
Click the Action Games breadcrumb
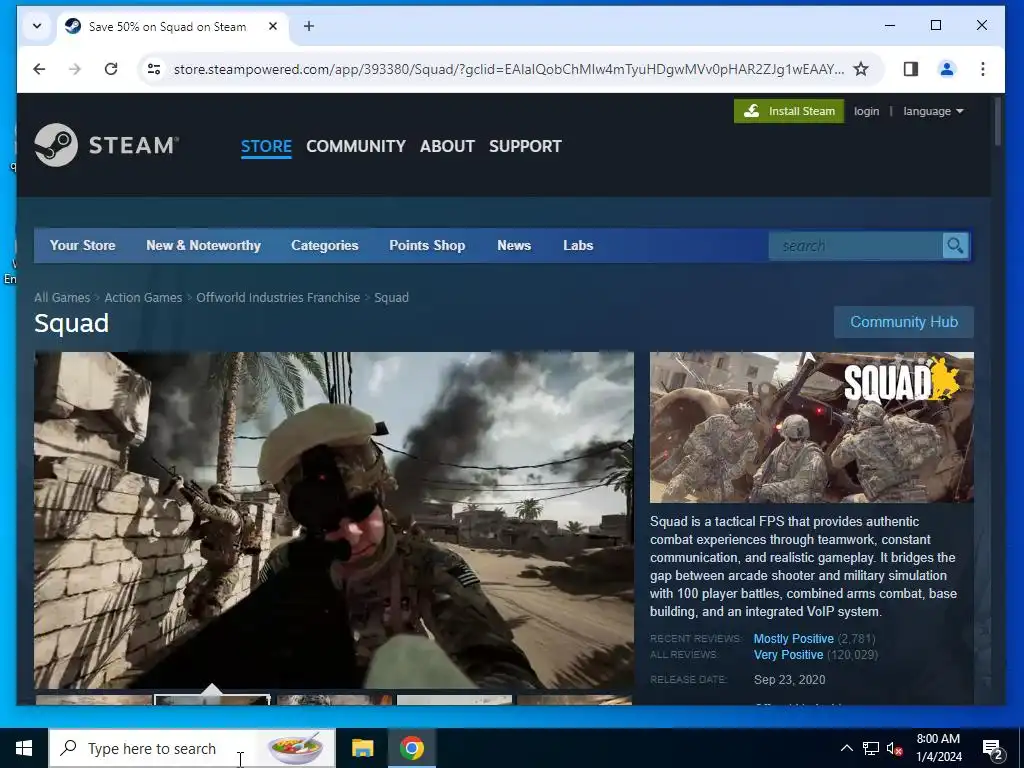point(143,298)
